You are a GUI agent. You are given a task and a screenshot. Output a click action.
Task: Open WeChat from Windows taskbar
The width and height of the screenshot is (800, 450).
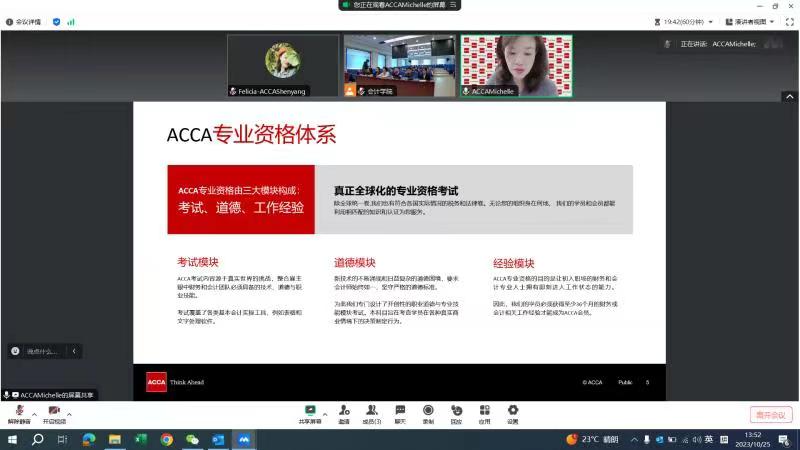click(x=192, y=439)
